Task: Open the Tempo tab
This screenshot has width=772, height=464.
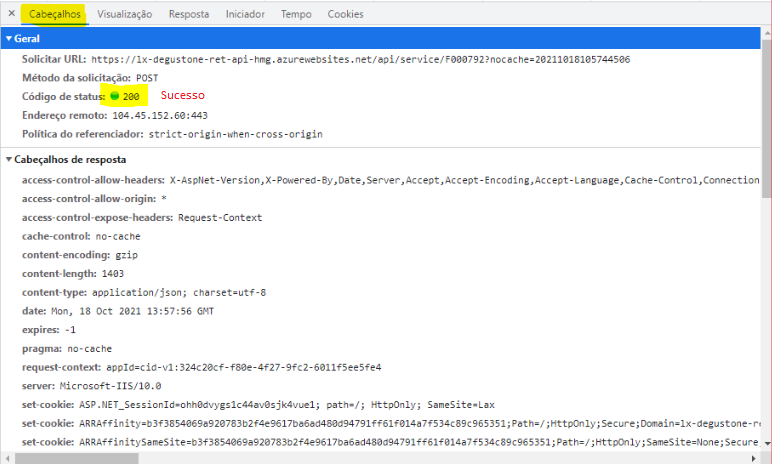Action: (x=296, y=14)
